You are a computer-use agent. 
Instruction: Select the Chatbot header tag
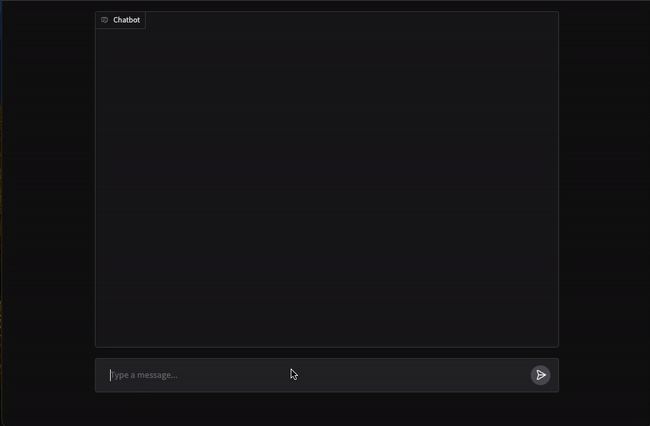pyautogui.click(x=121, y=20)
